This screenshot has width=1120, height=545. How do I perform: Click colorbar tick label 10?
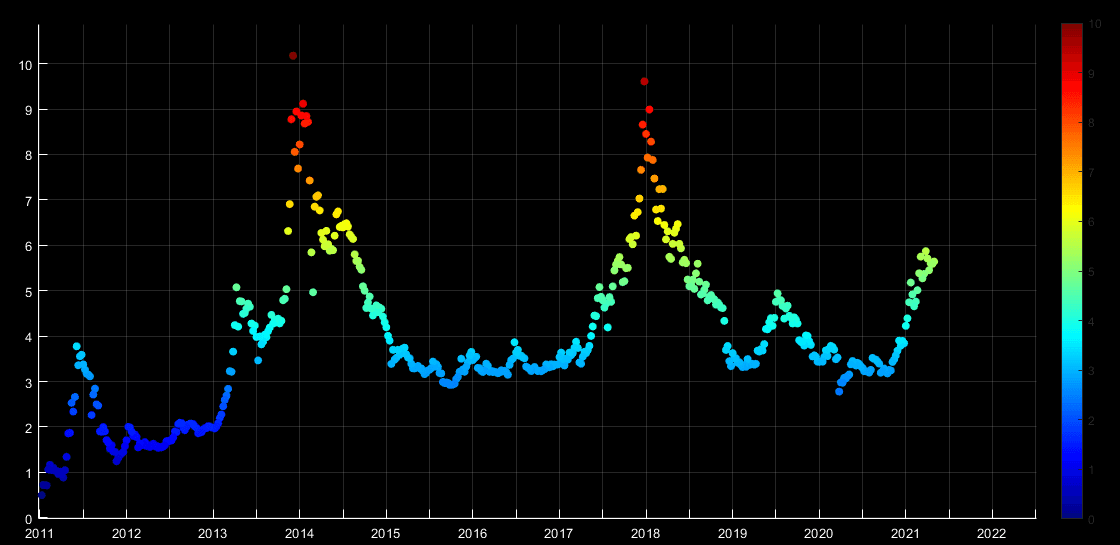click(x=1093, y=24)
